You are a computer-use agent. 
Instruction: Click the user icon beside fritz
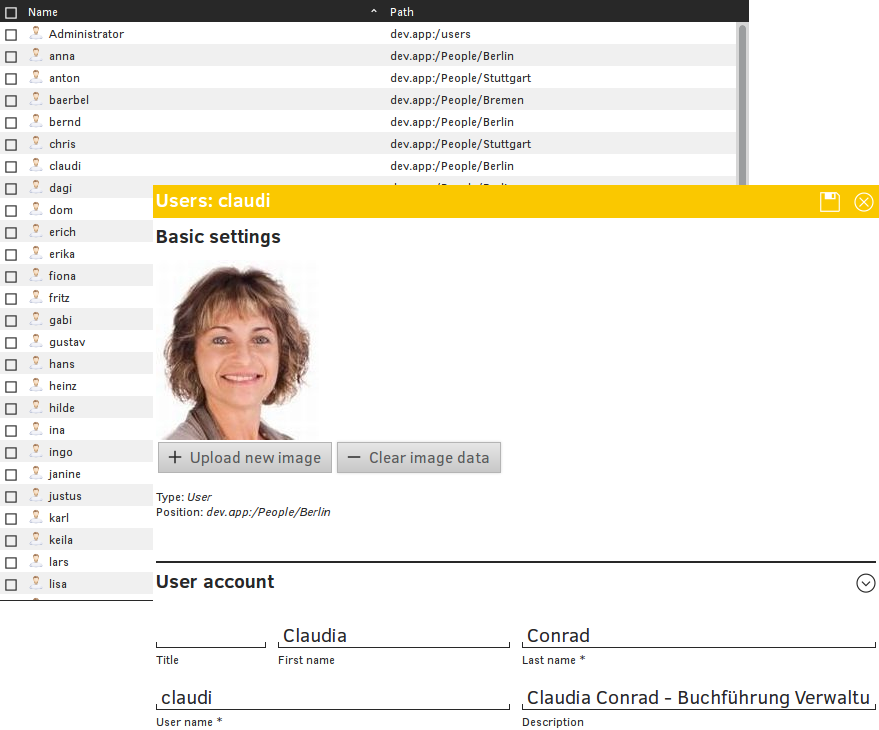(x=36, y=298)
